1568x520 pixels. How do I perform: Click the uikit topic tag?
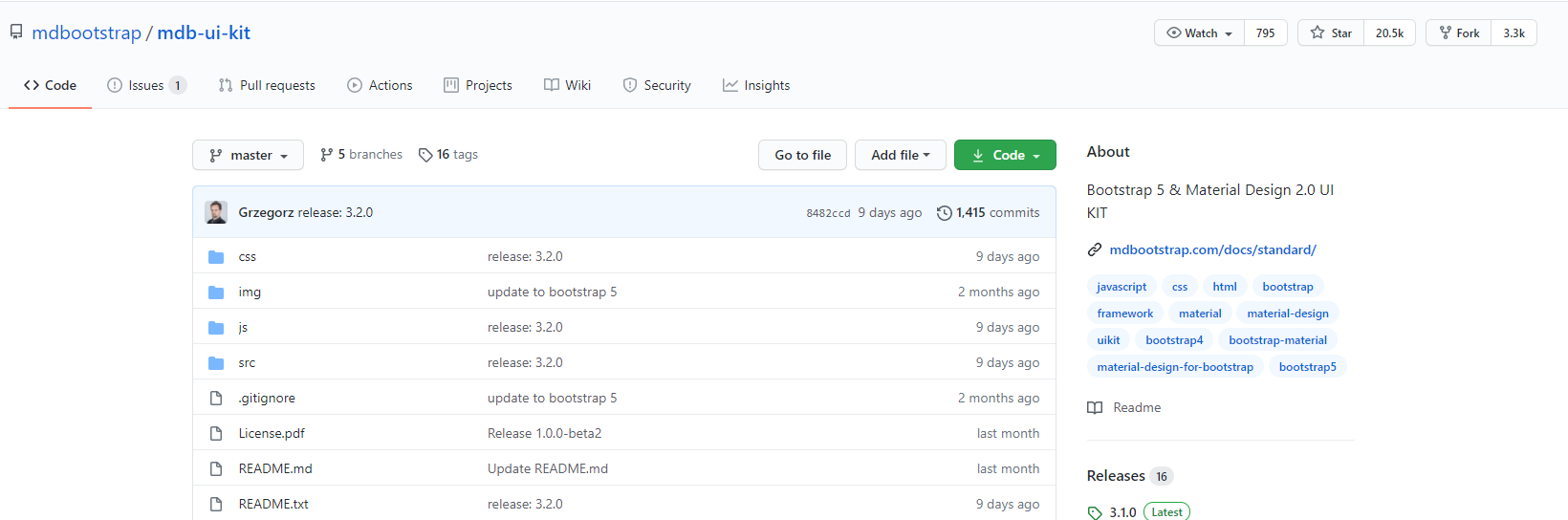pos(1108,340)
